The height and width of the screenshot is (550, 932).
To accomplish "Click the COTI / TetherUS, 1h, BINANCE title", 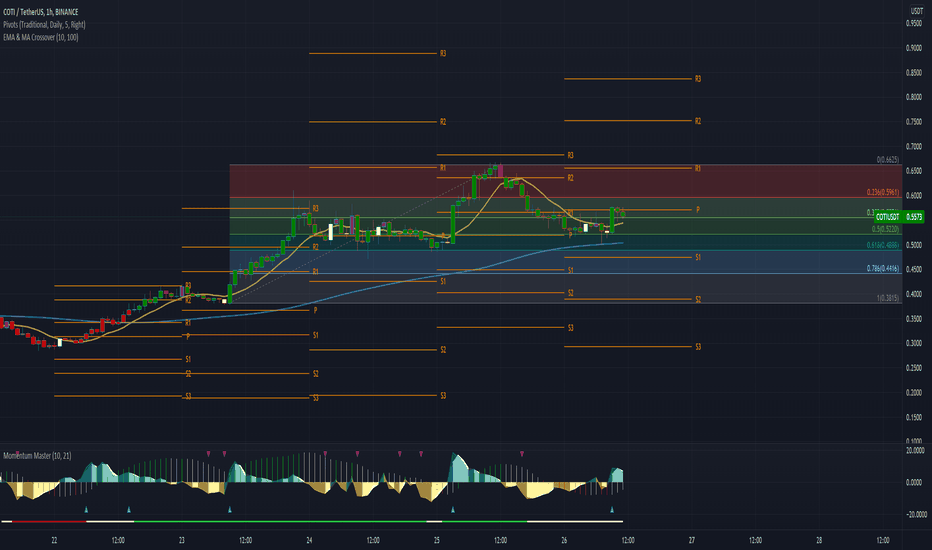I will pos(40,12).
